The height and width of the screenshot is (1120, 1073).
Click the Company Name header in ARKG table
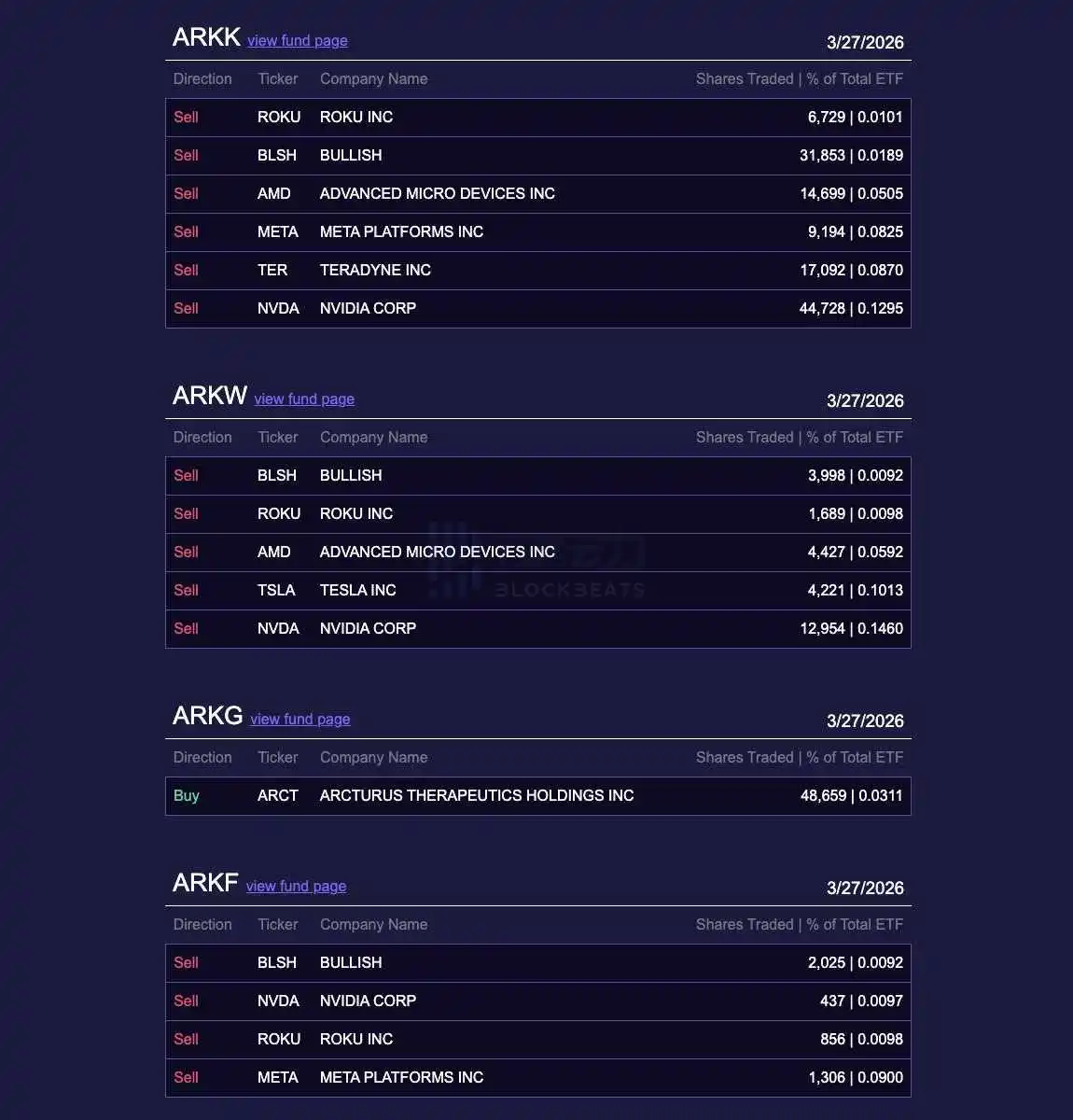click(373, 757)
